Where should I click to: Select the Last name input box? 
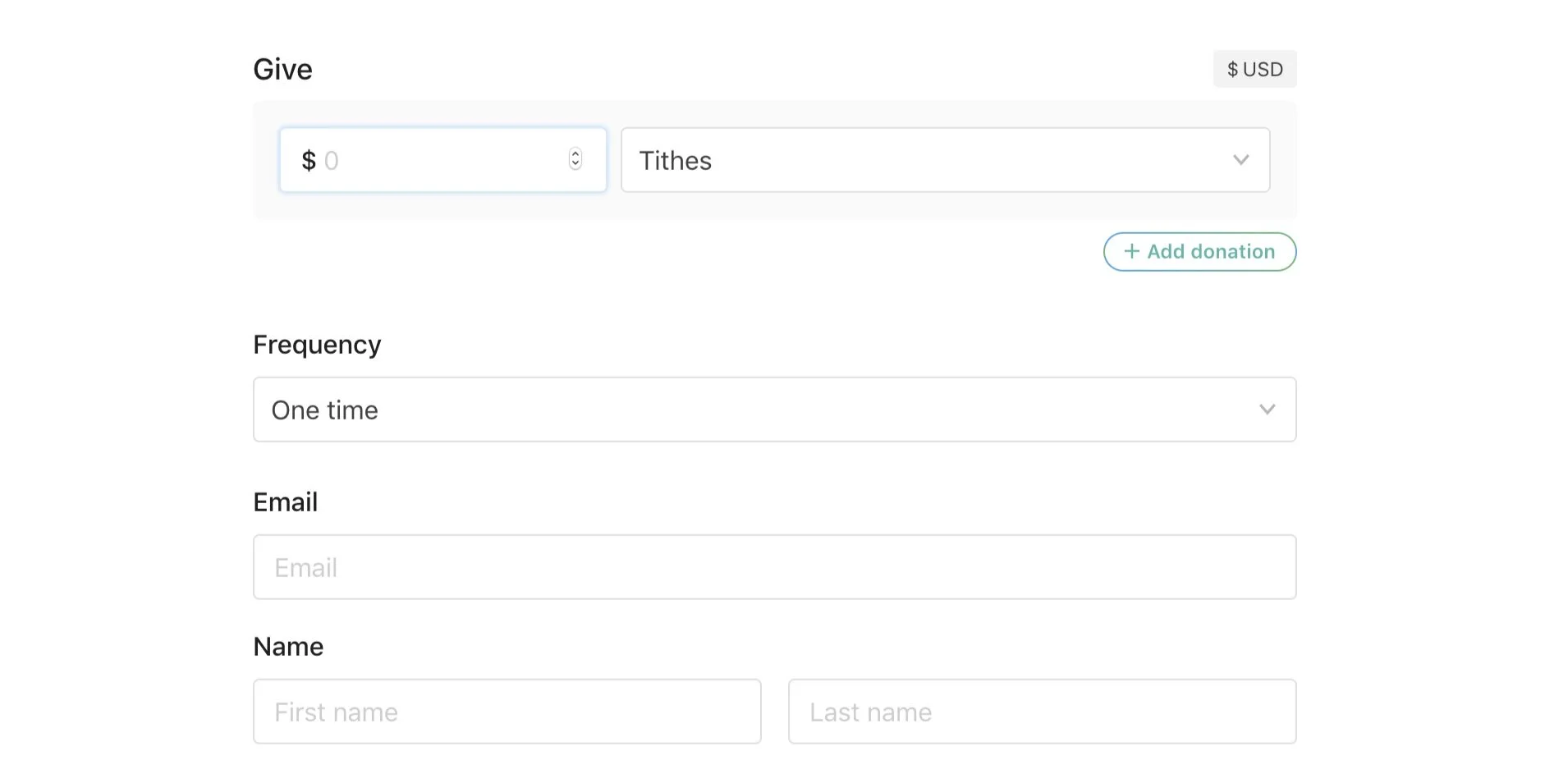click(x=1041, y=712)
